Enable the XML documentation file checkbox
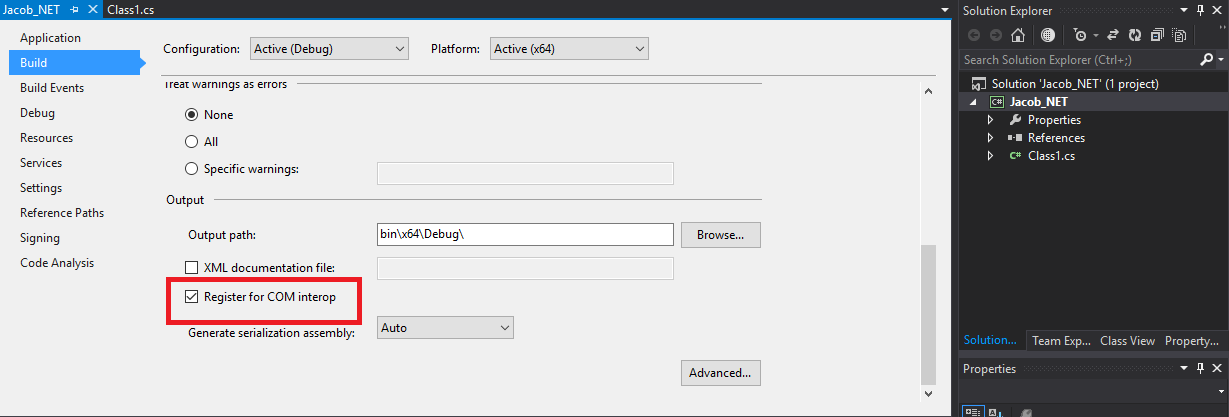 click(193, 268)
